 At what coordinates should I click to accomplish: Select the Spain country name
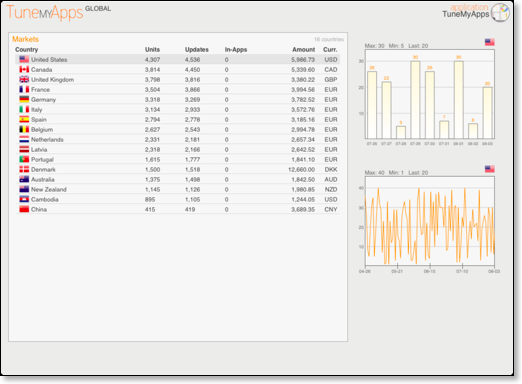(x=39, y=120)
